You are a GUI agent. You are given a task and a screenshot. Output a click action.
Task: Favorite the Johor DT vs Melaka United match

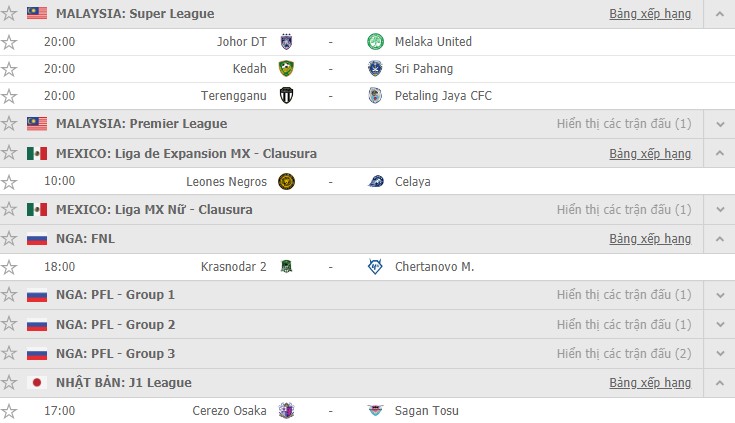[9, 42]
